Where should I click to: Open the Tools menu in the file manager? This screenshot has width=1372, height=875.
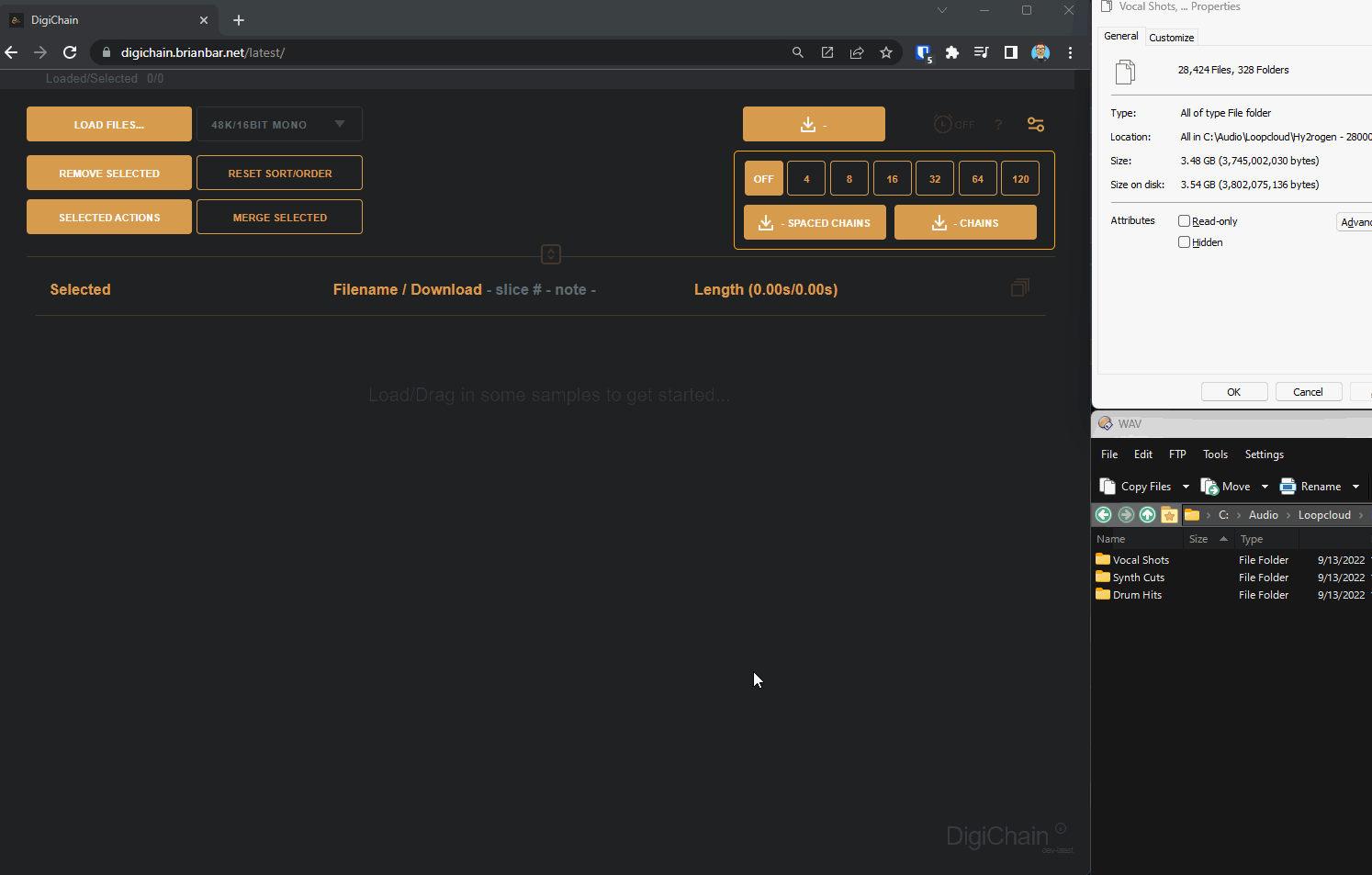click(1215, 454)
